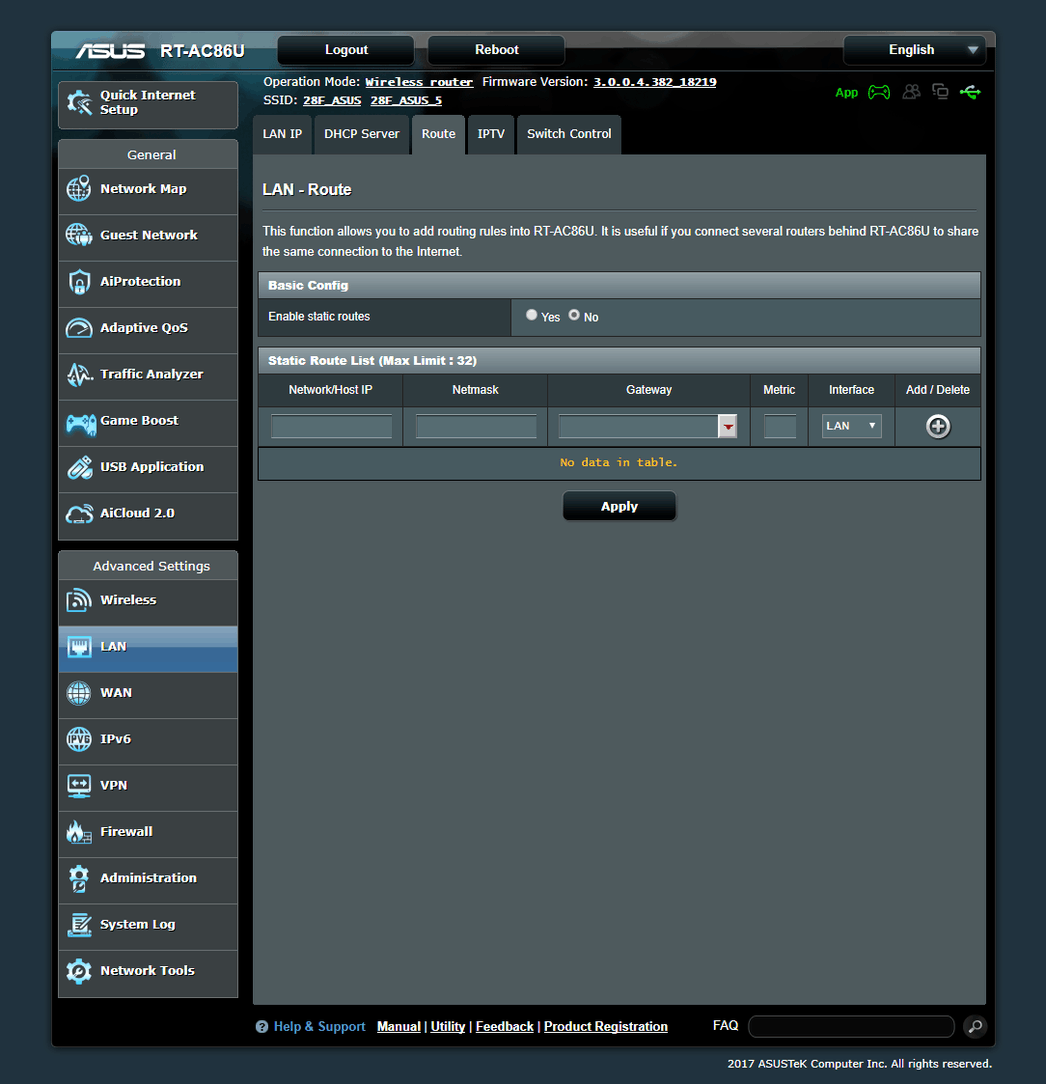Click the FAQ search magnifier icon
1046x1084 pixels.
point(975,1026)
